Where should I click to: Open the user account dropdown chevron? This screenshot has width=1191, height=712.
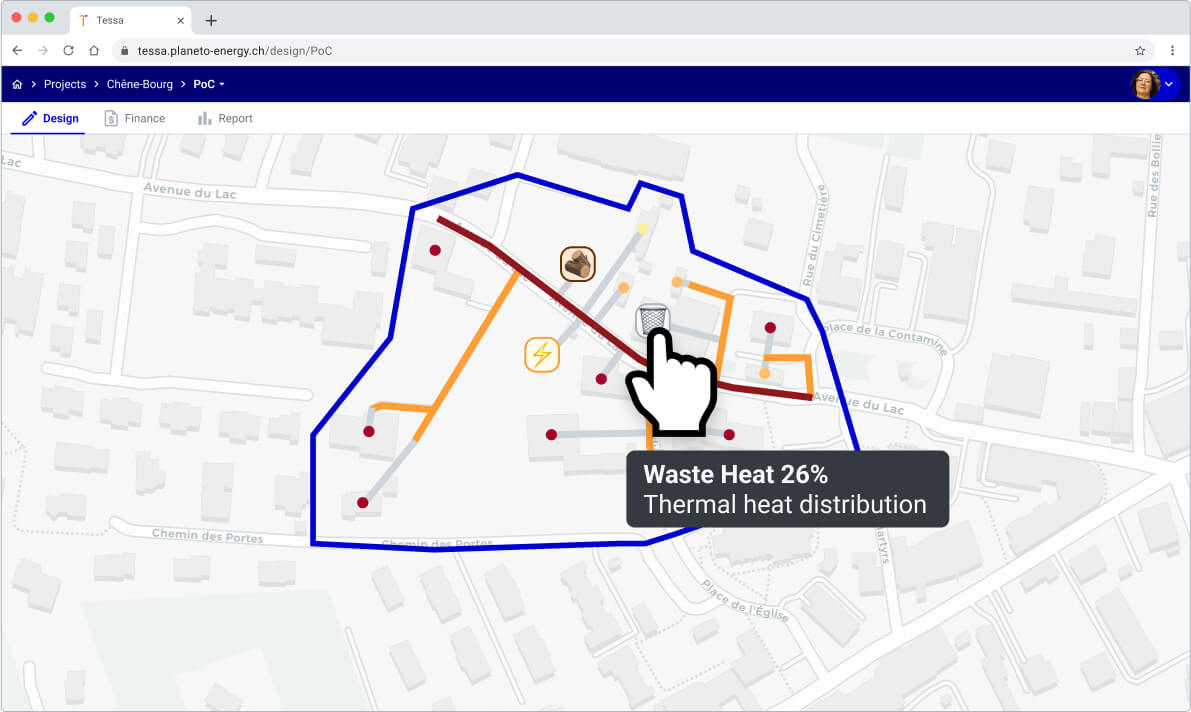pos(1168,84)
